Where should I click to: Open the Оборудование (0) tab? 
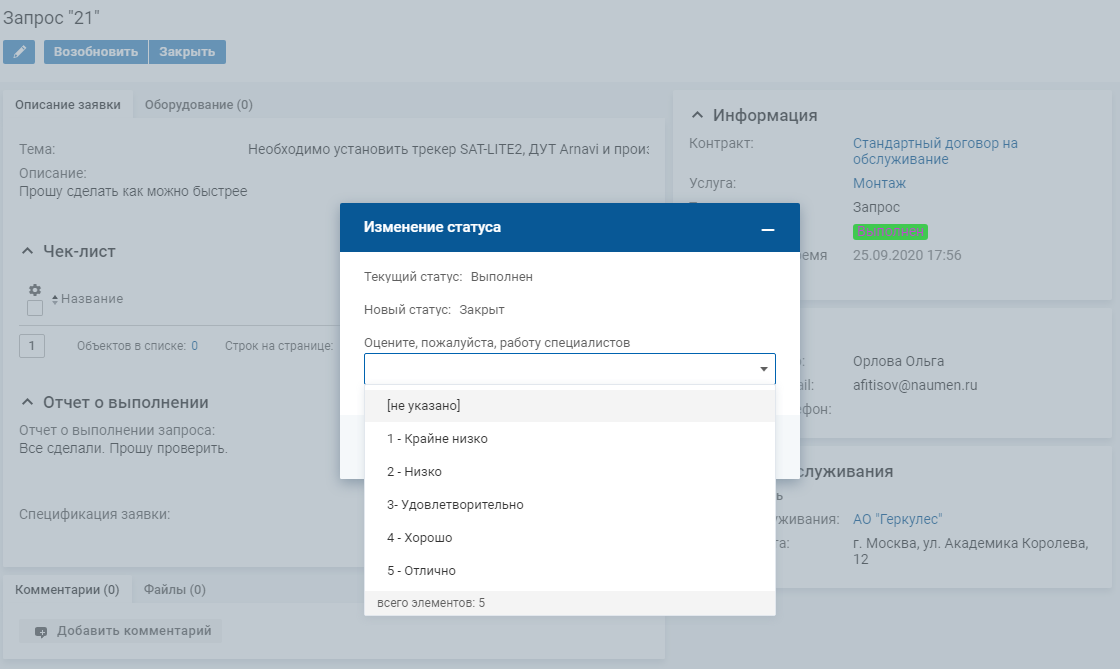tap(199, 105)
